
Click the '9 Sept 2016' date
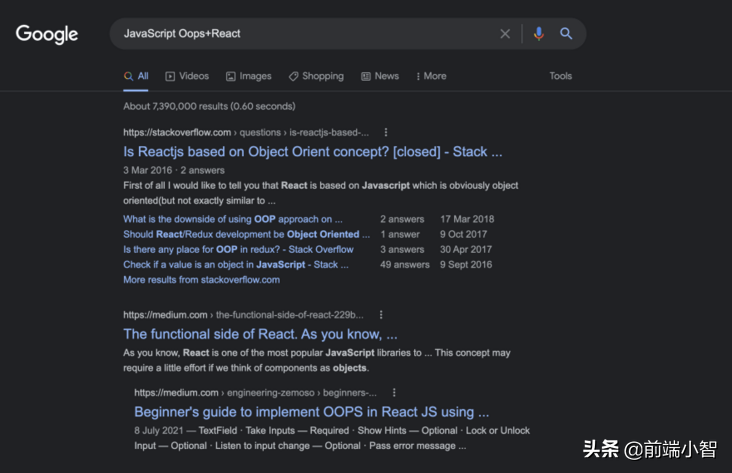(x=465, y=265)
